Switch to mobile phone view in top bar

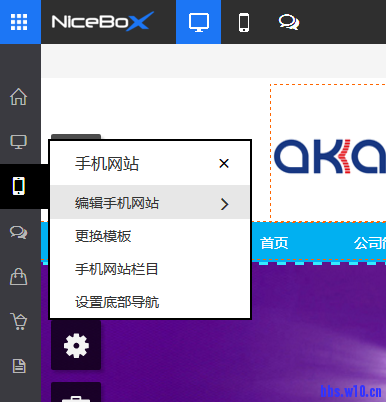244,22
